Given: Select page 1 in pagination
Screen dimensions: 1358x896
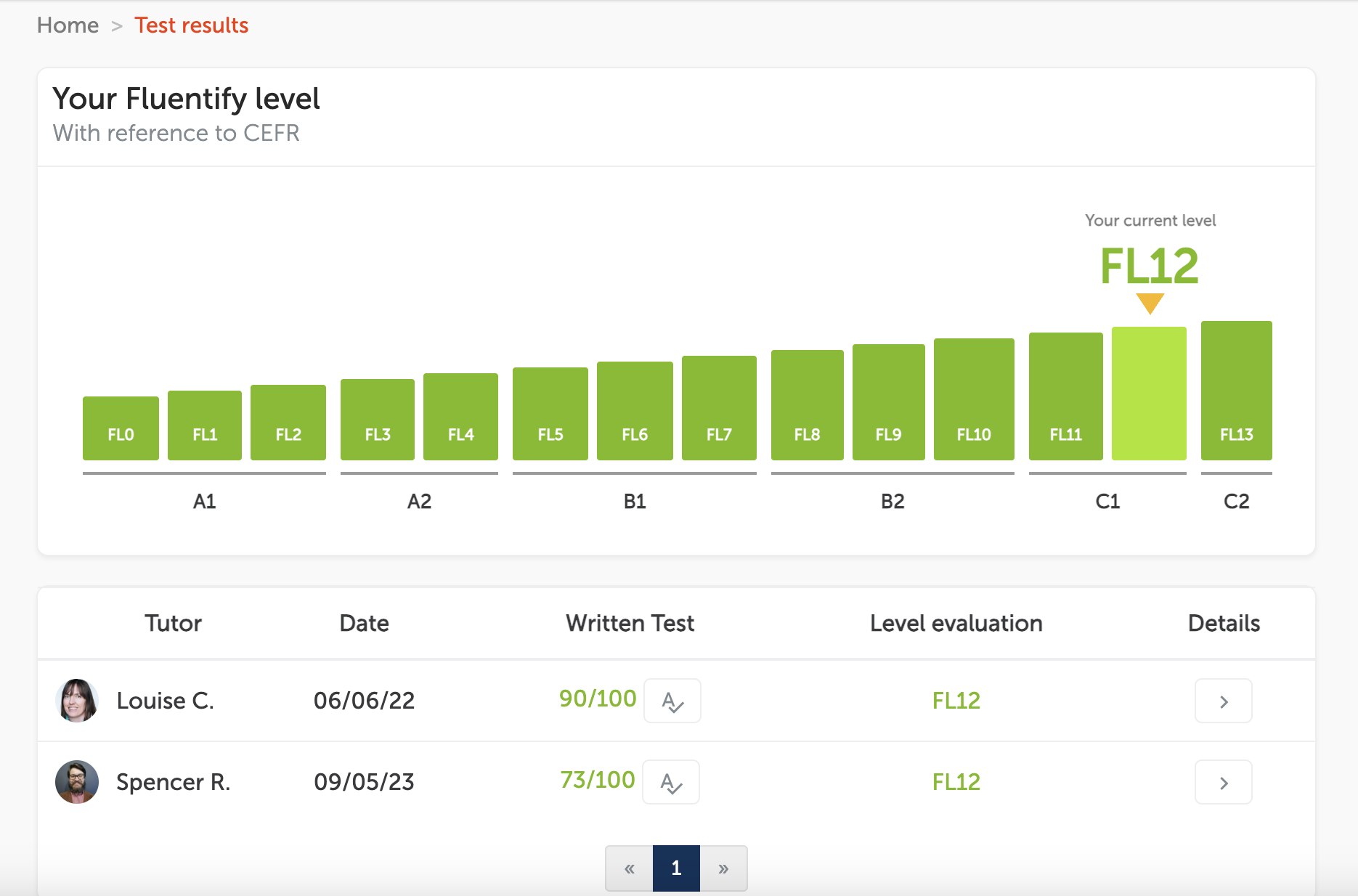Looking at the screenshot, I should (676, 868).
